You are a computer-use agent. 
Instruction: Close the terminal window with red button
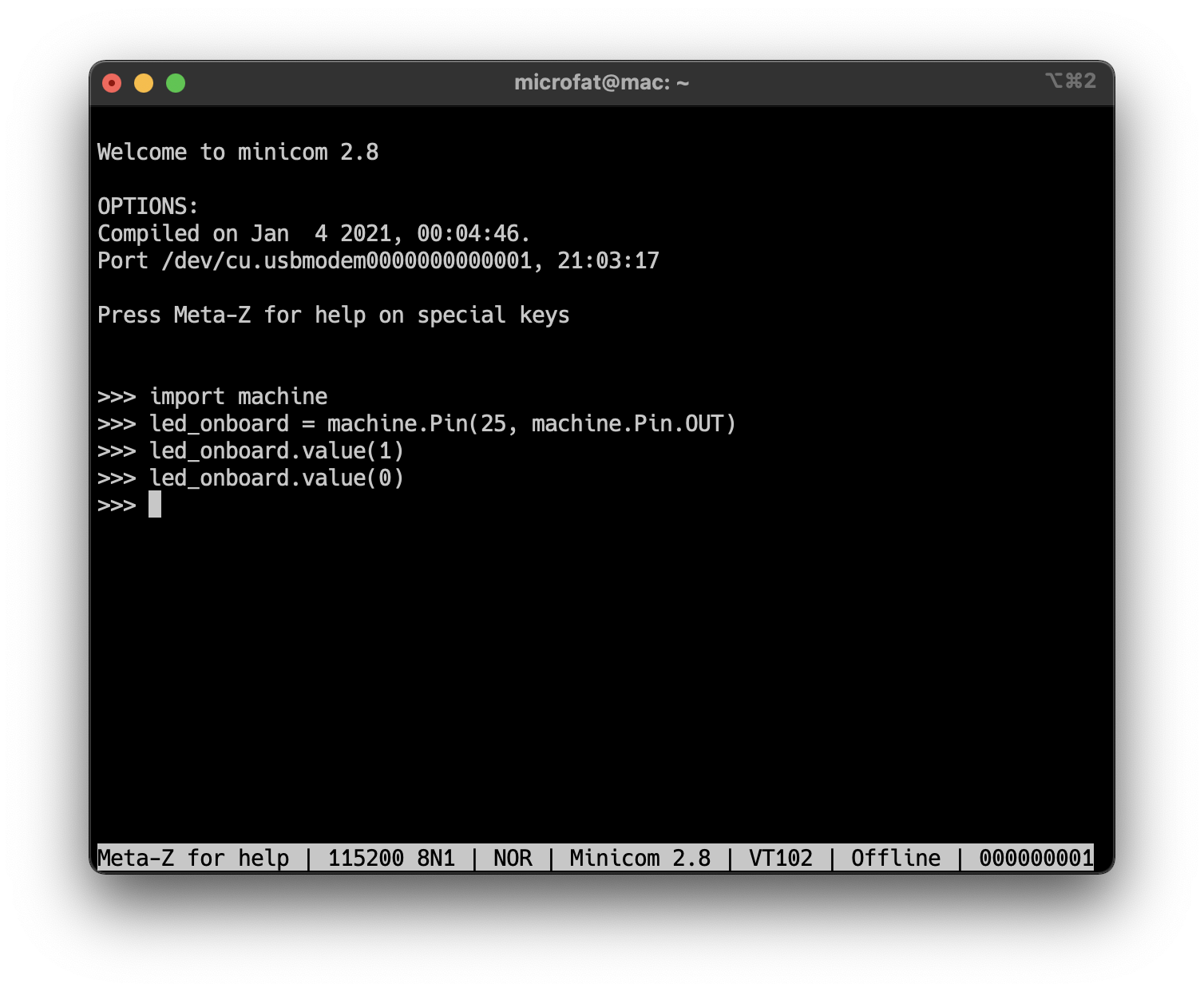coord(112,83)
